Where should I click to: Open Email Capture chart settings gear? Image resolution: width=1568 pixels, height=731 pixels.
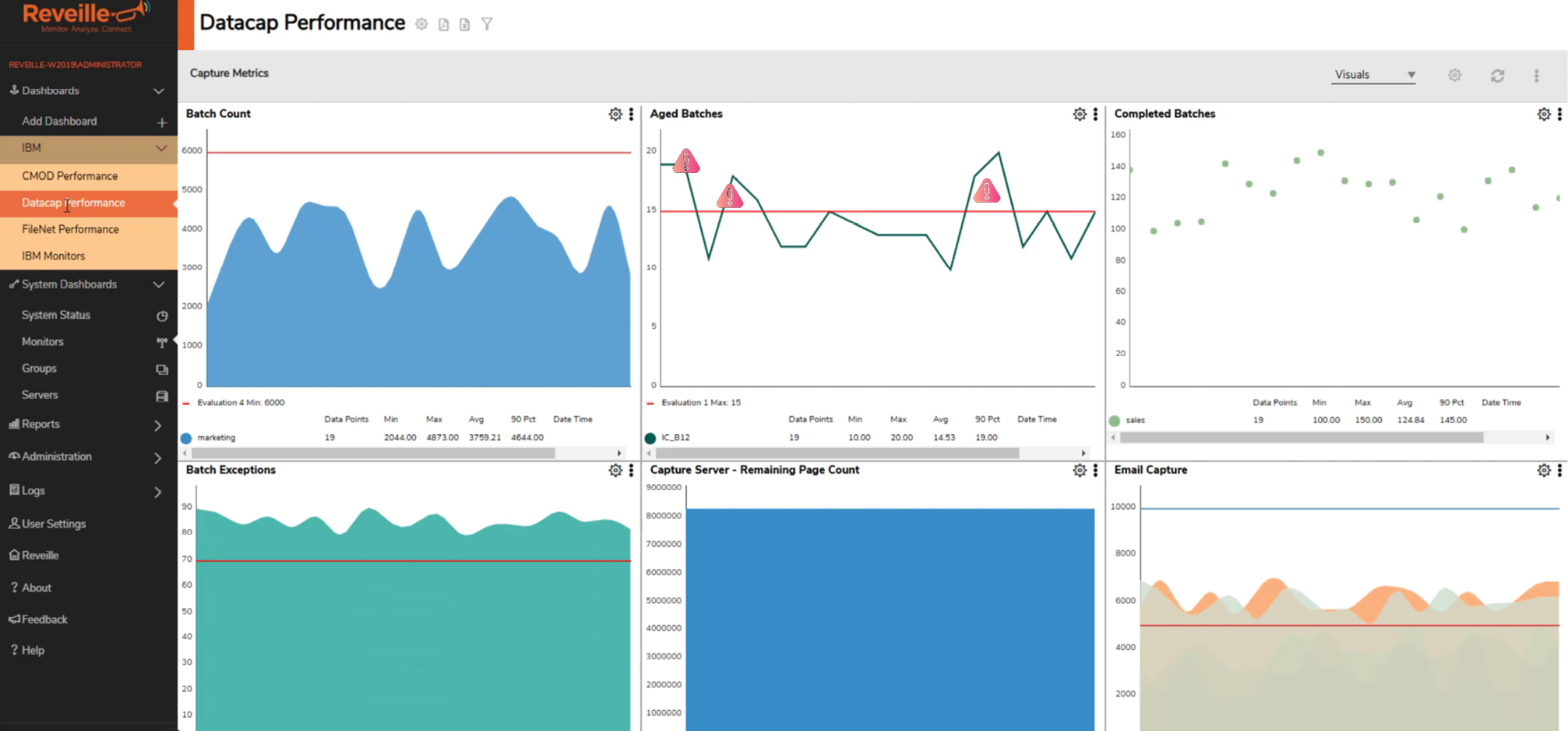pyautogui.click(x=1544, y=471)
